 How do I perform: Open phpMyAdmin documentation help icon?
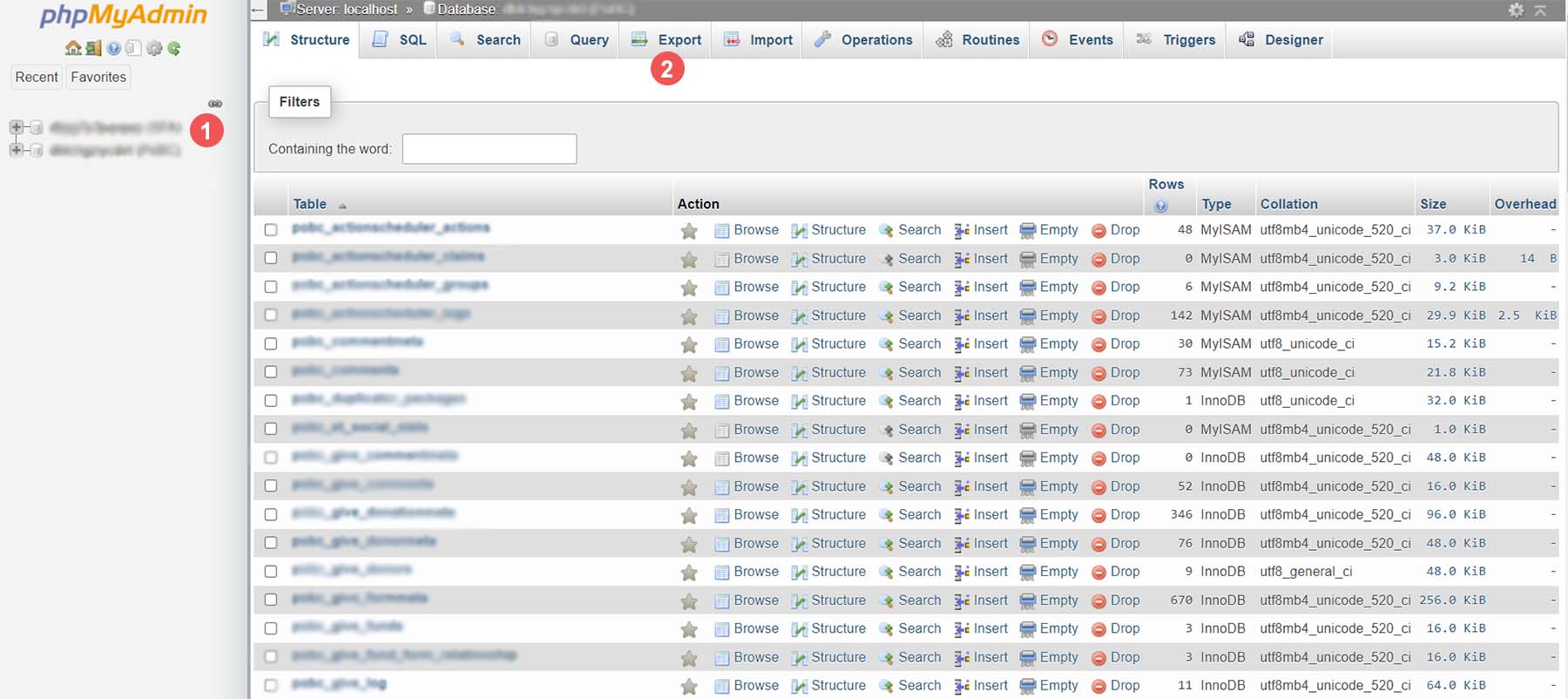(113, 48)
